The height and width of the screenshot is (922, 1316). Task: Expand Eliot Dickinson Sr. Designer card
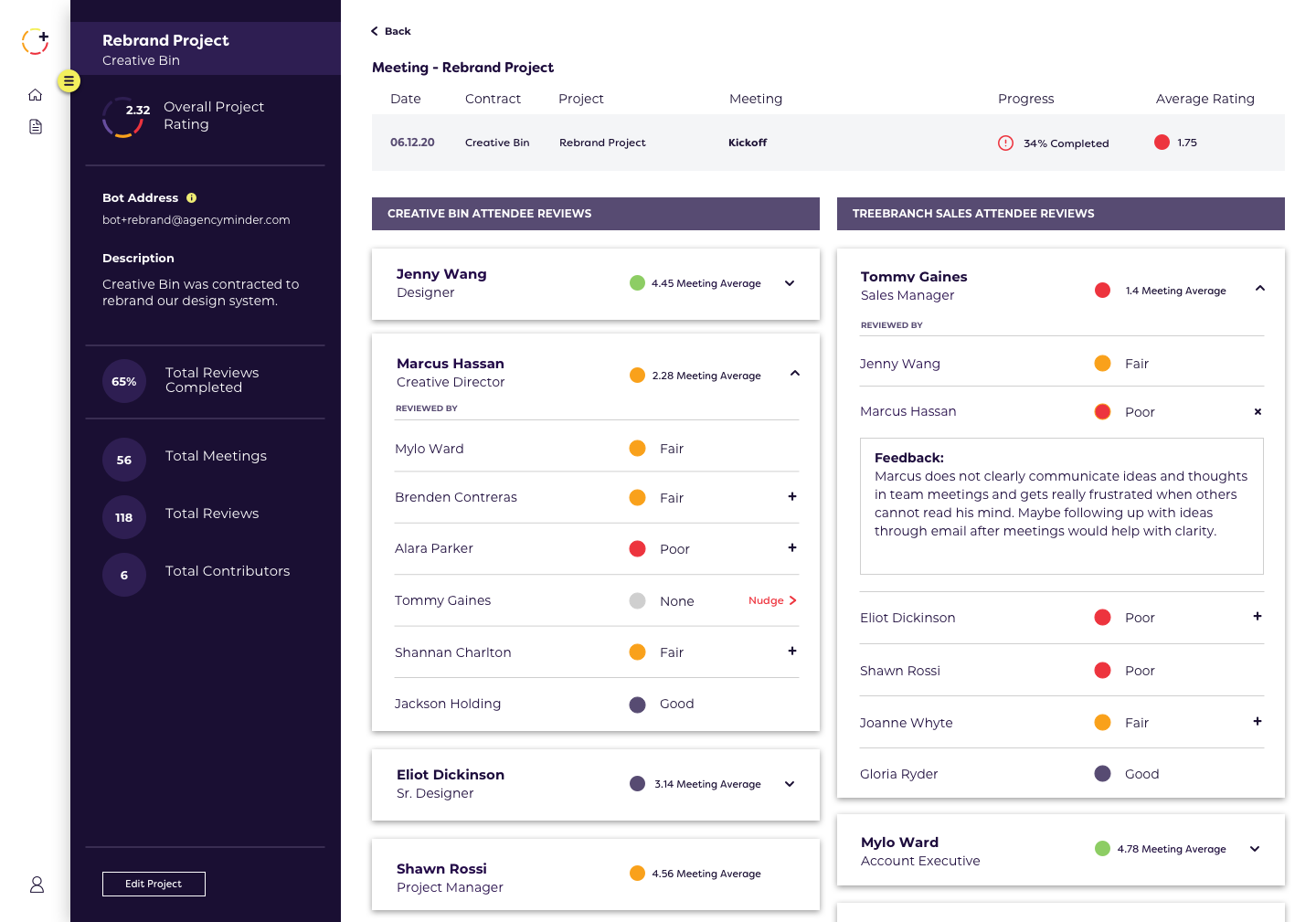(790, 784)
